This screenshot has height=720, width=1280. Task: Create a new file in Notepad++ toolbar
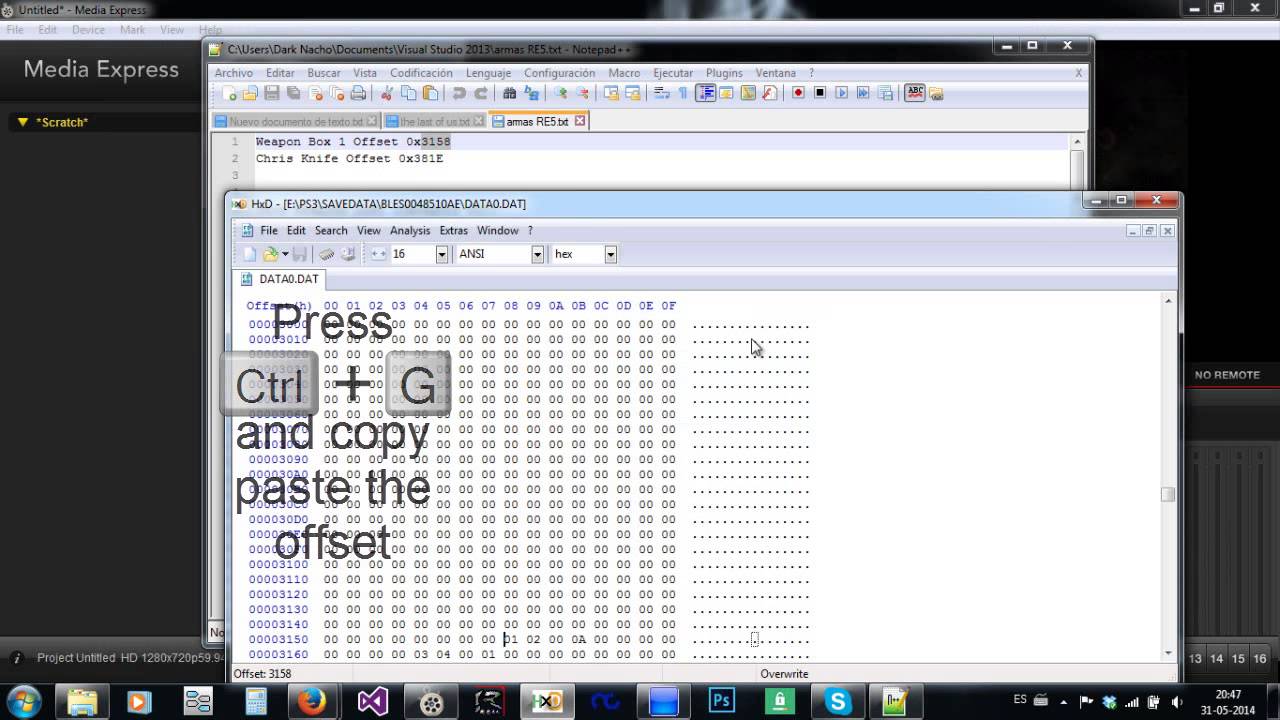point(230,93)
